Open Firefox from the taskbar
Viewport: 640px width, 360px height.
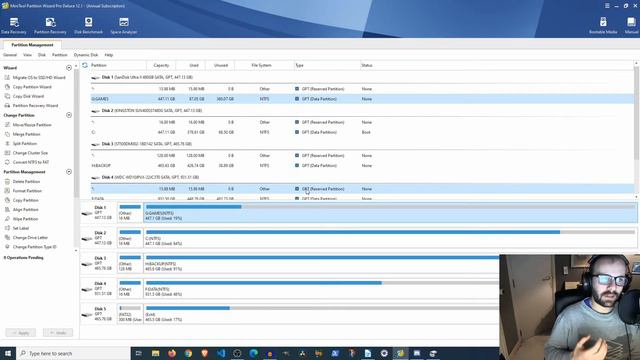point(172,353)
